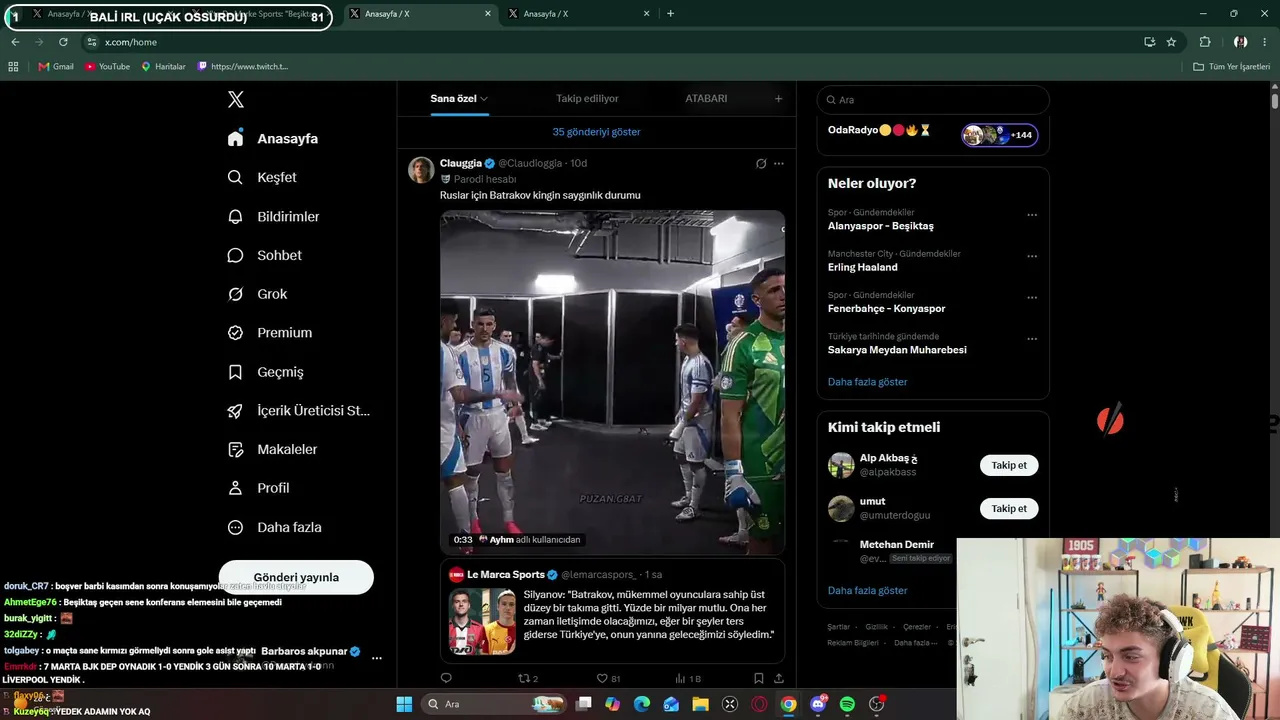The image size is (1280, 720).
Task: Open the Premium page
Action: click(269, 333)
